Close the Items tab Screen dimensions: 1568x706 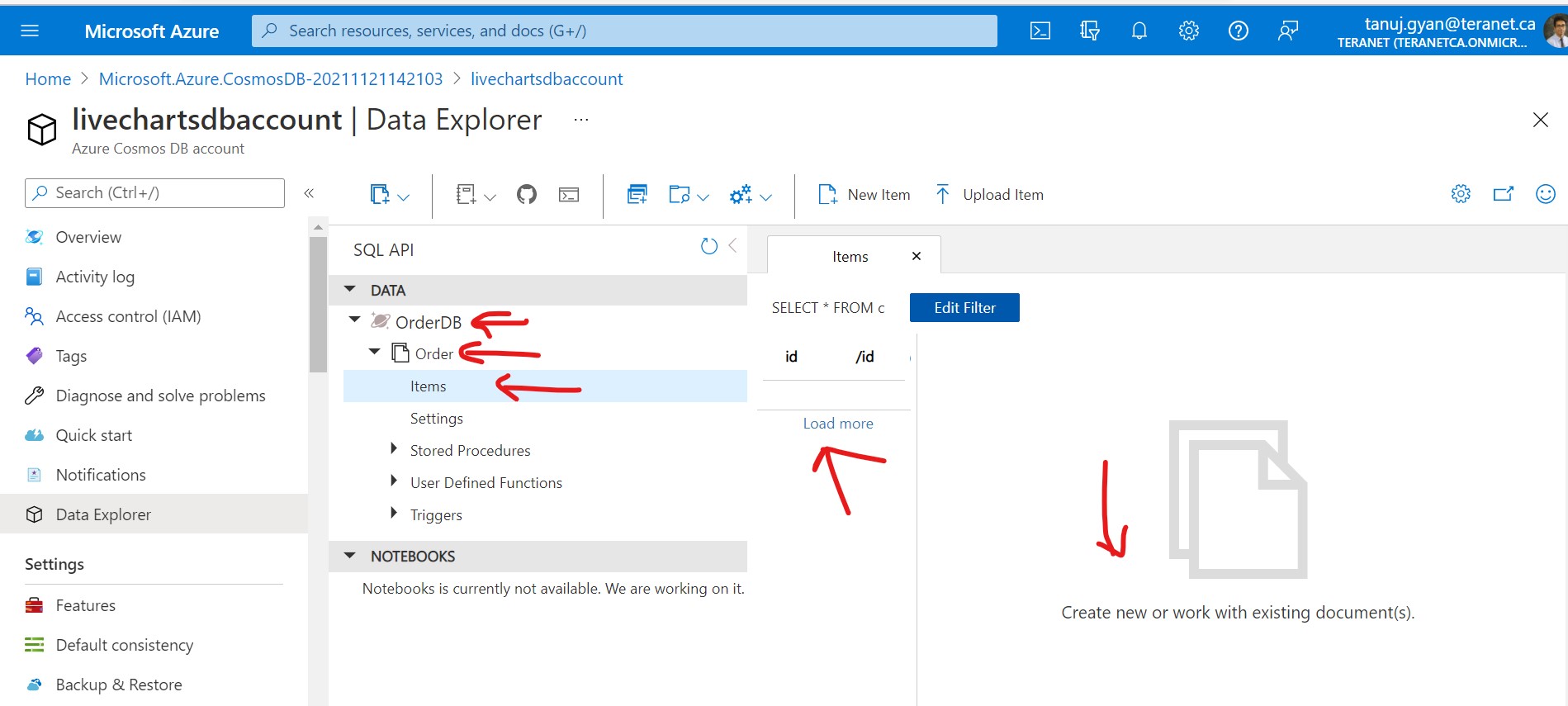(x=916, y=256)
